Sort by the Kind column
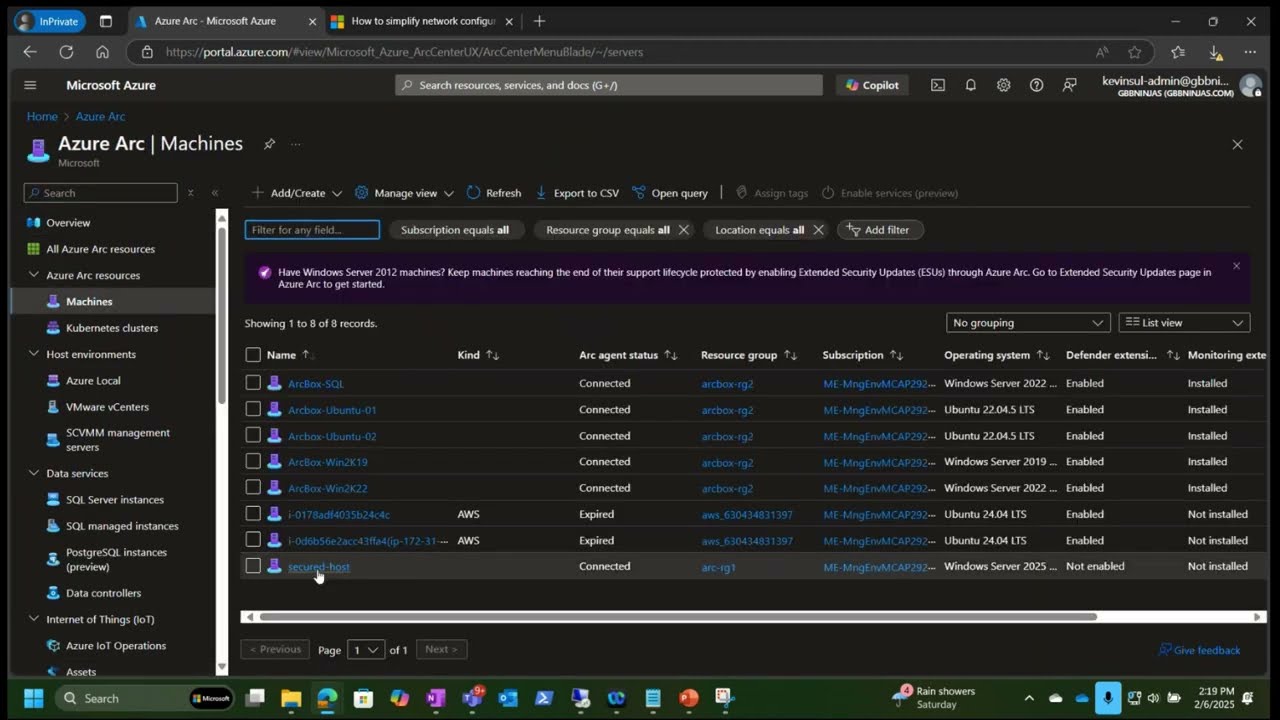This screenshot has width=1280, height=720. pyautogui.click(x=478, y=355)
